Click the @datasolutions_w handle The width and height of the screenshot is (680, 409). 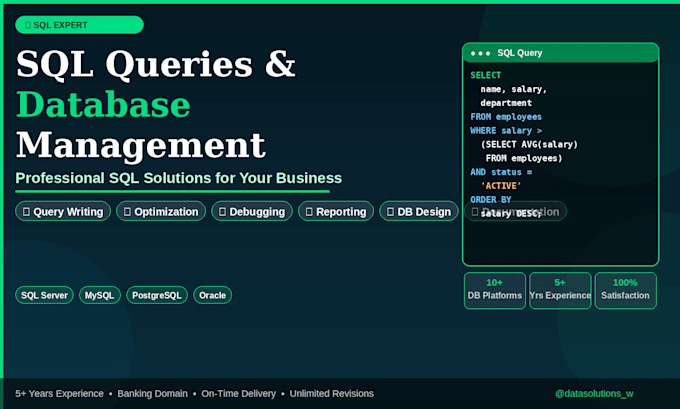pyautogui.click(x=594, y=393)
